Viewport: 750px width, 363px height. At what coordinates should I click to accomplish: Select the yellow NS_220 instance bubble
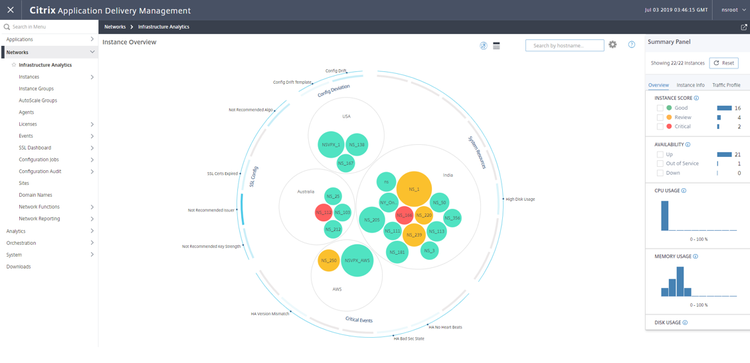(424, 215)
